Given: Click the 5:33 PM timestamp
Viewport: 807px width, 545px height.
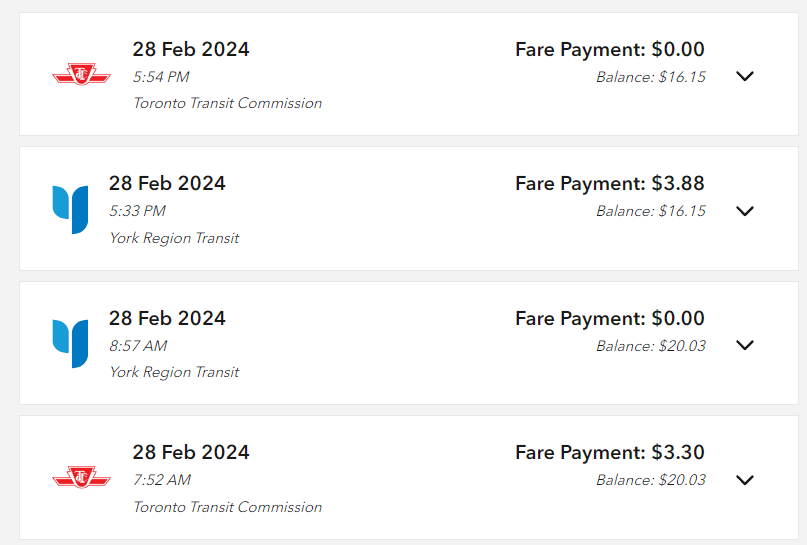Looking at the screenshot, I should click(x=137, y=211).
